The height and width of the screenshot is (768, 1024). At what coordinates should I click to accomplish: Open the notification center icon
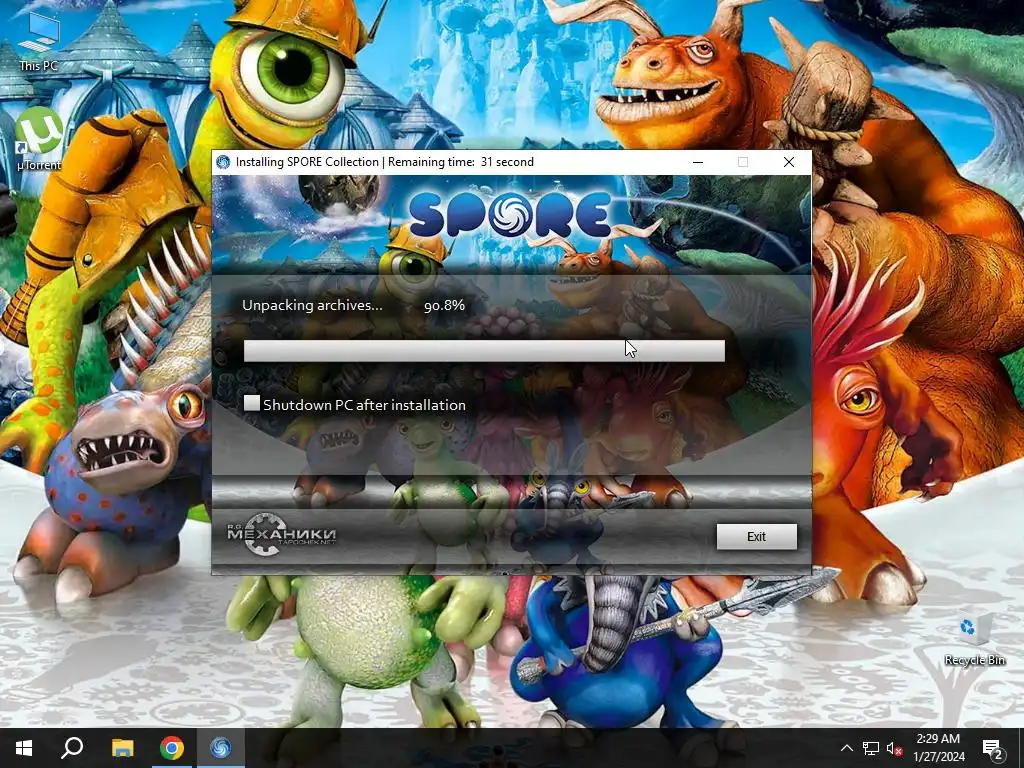tap(993, 749)
